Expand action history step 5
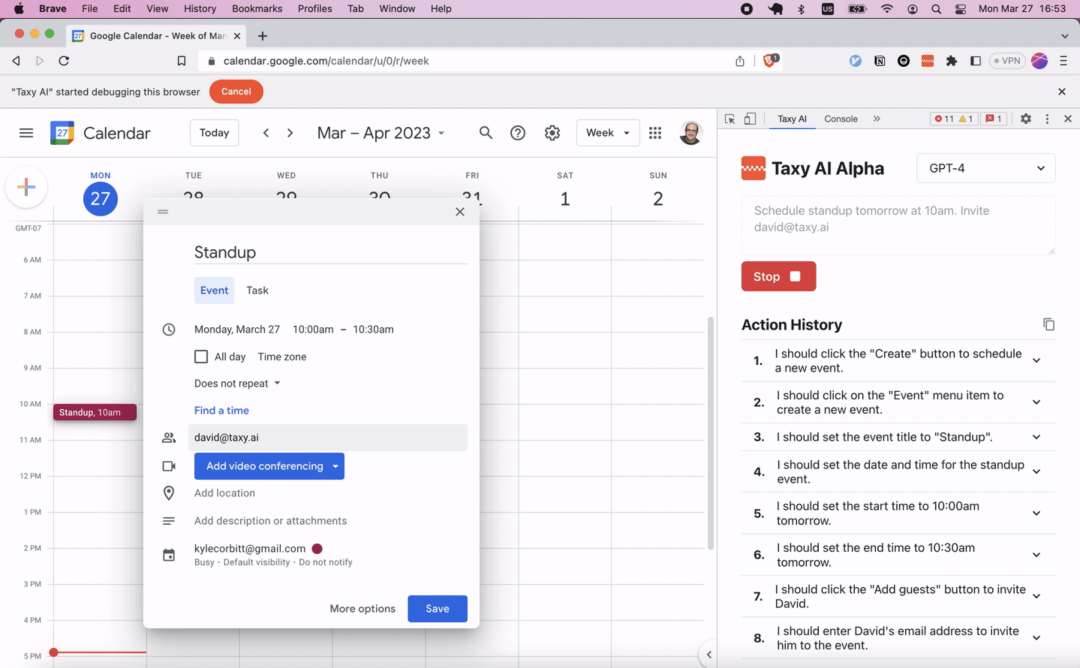This screenshot has height=668, width=1080. (x=1036, y=514)
